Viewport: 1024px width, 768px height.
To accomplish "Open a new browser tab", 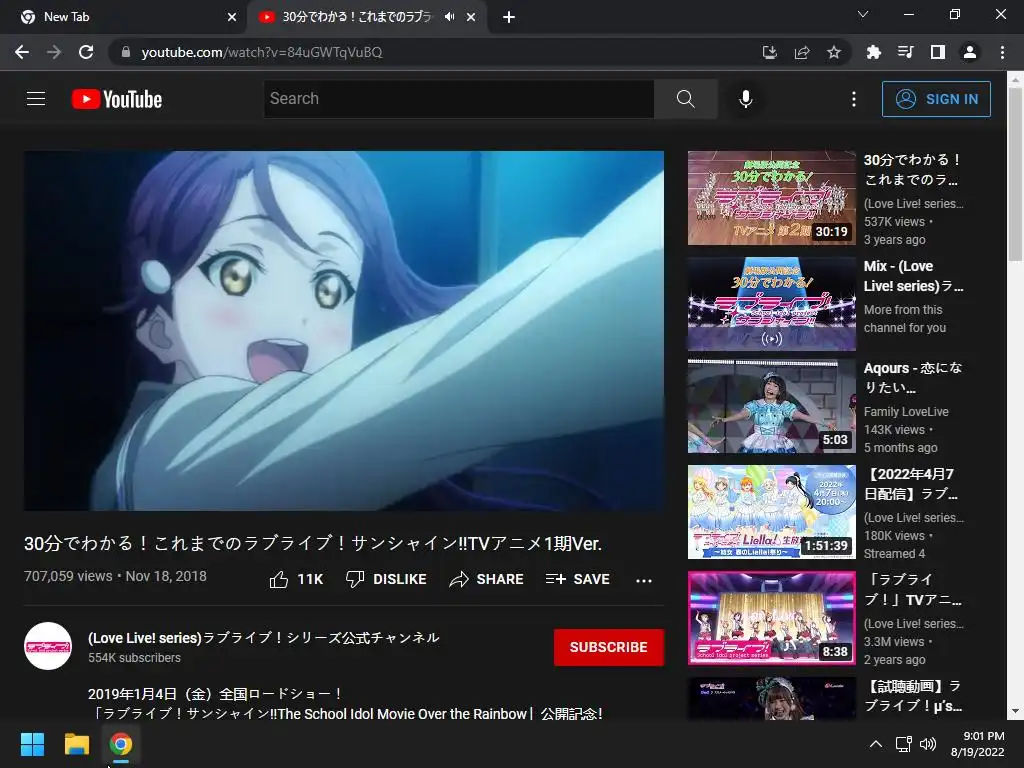I will (509, 17).
